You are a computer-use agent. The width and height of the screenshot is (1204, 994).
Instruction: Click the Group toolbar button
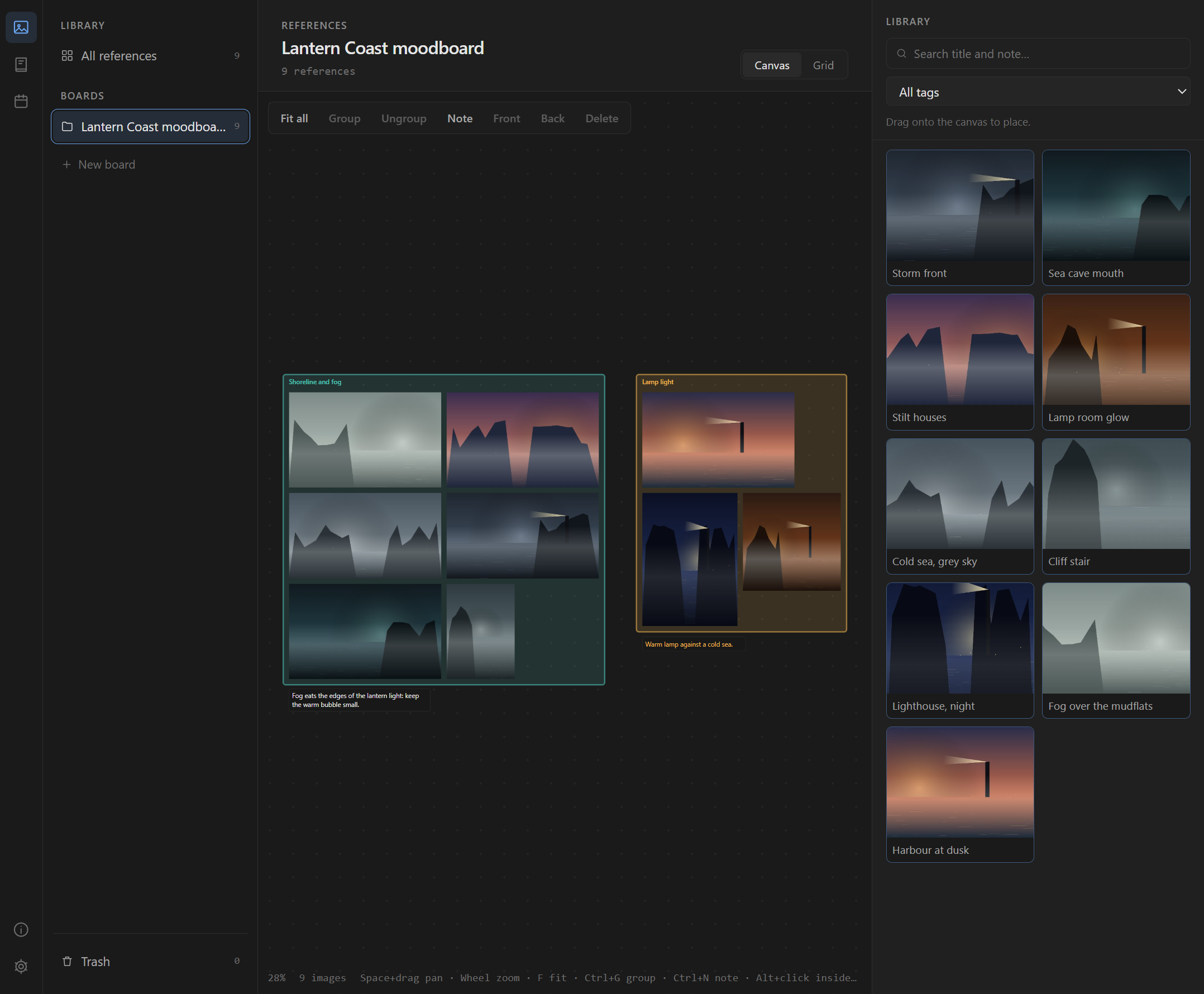(x=344, y=118)
